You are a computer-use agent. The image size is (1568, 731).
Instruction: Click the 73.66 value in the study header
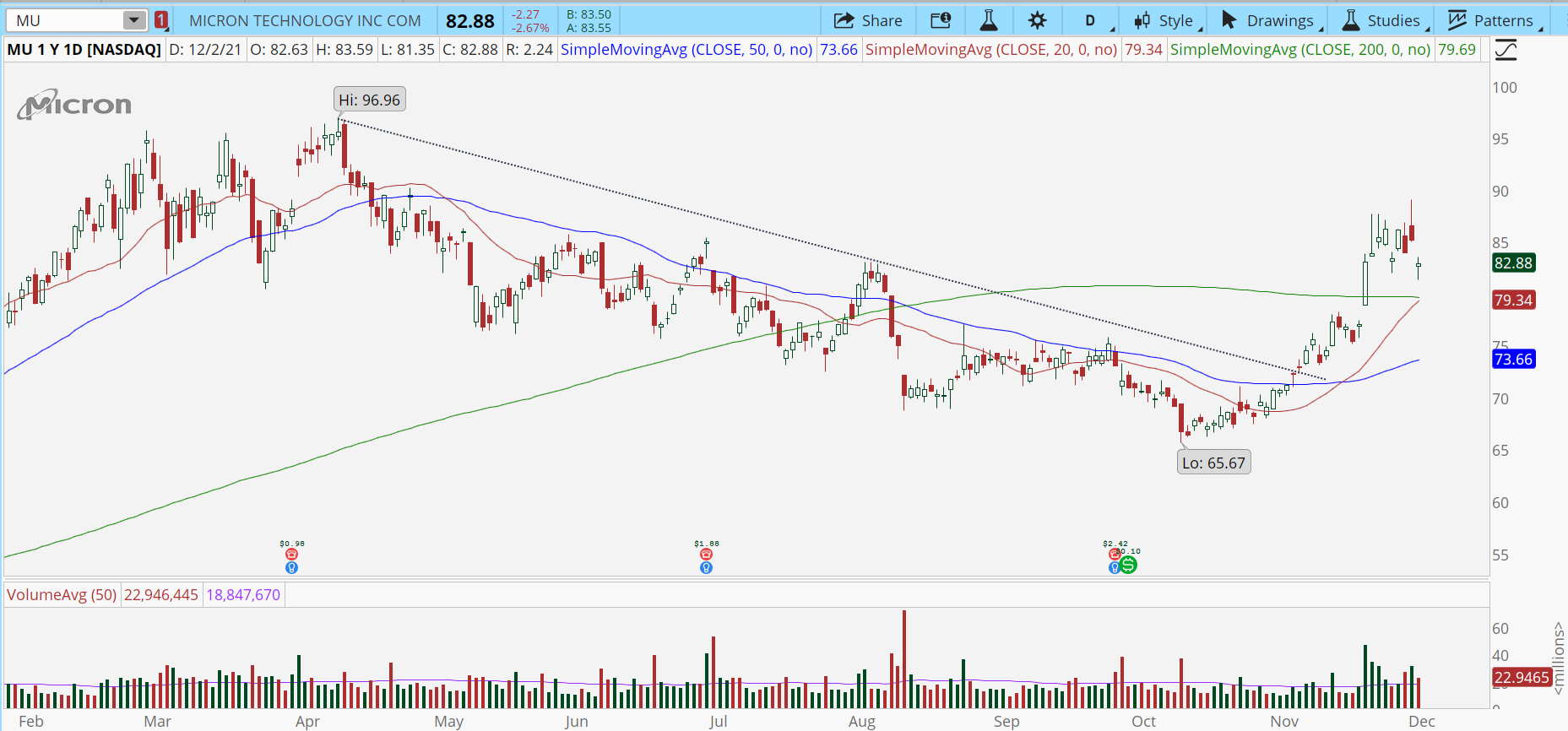tap(838, 50)
